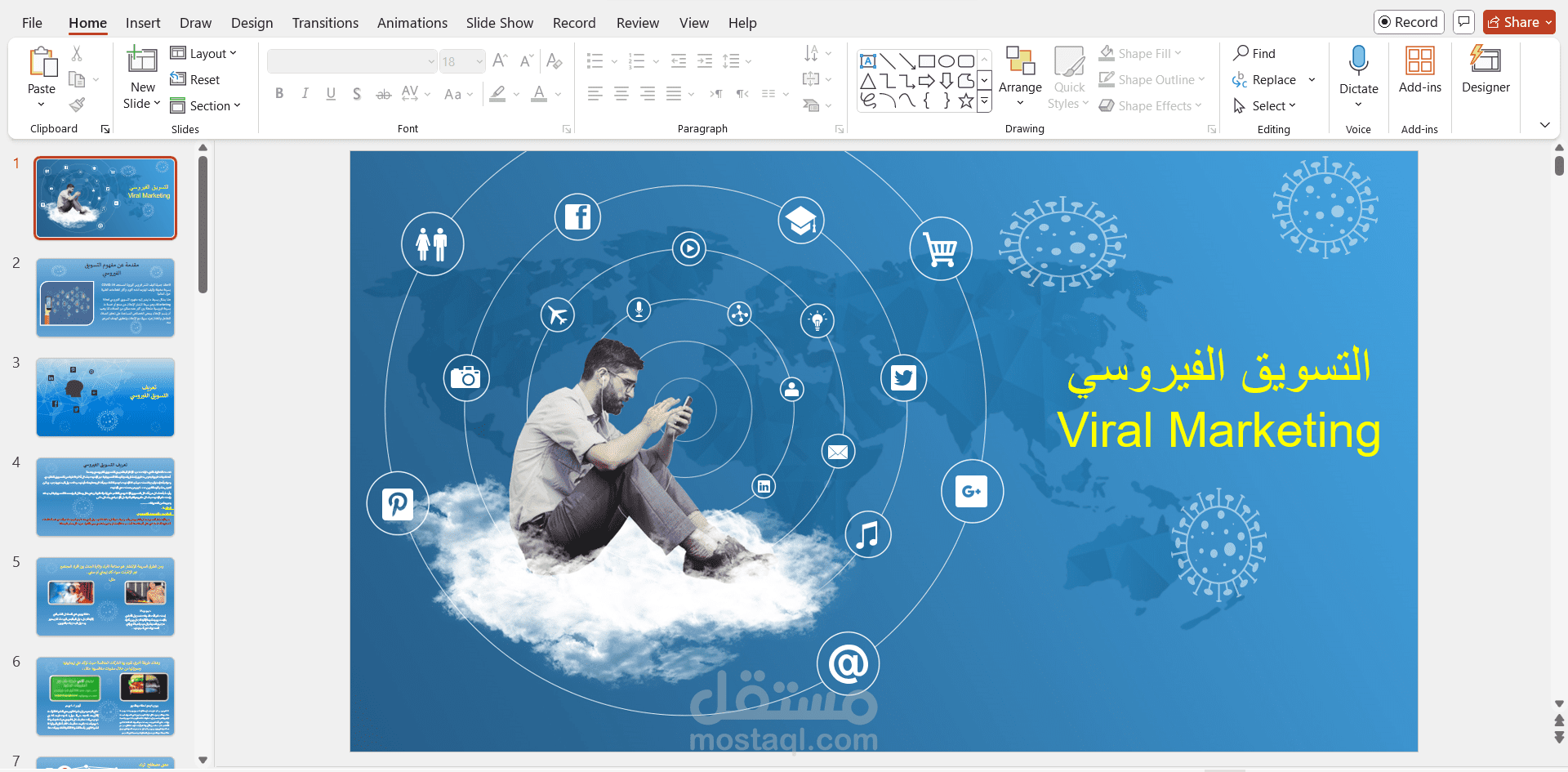The height and width of the screenshot is (772, 1568).
Task: Toggle Justify paragraph alignment
Action: tap(674, 94)
